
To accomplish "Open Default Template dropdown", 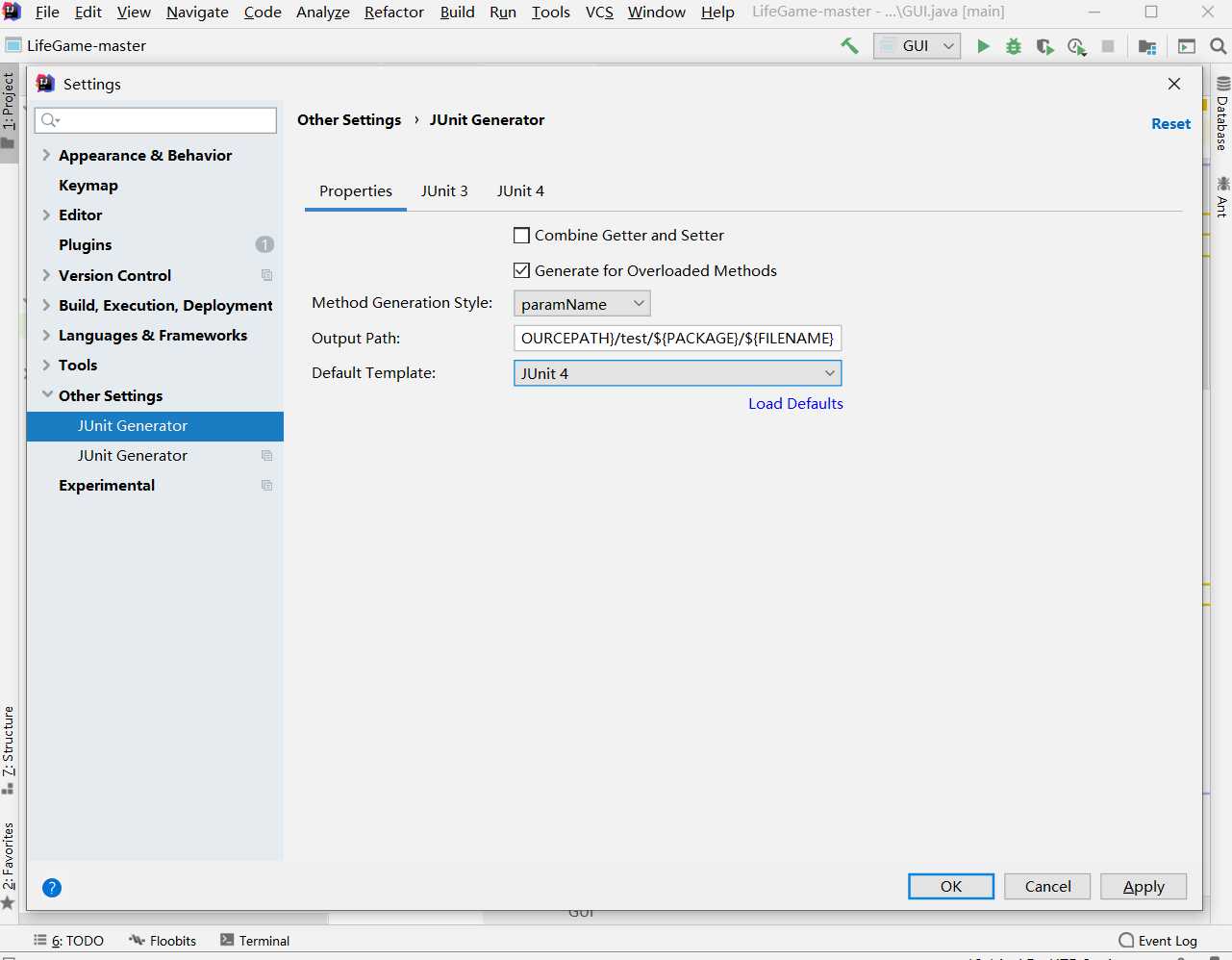I will pyautogui.click(x=678, y=373).
